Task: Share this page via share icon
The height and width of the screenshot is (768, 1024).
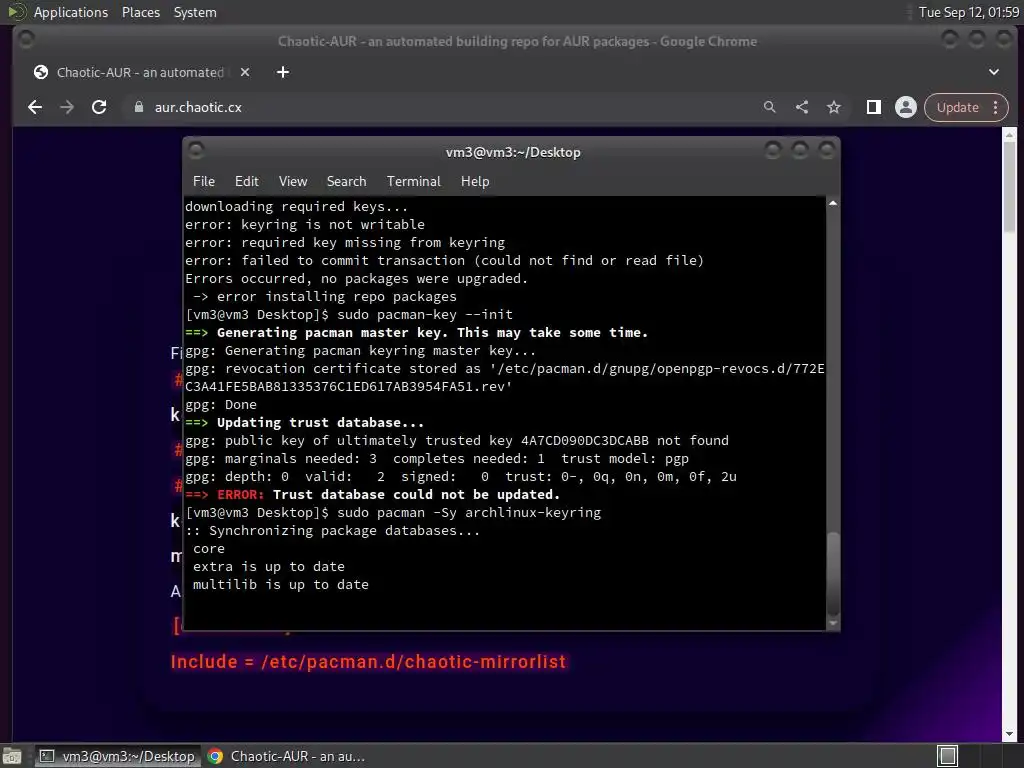Action: coord(802,107)
